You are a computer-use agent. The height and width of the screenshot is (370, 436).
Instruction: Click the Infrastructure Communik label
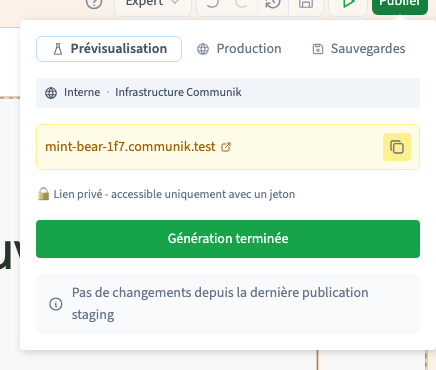click(178, 92)
